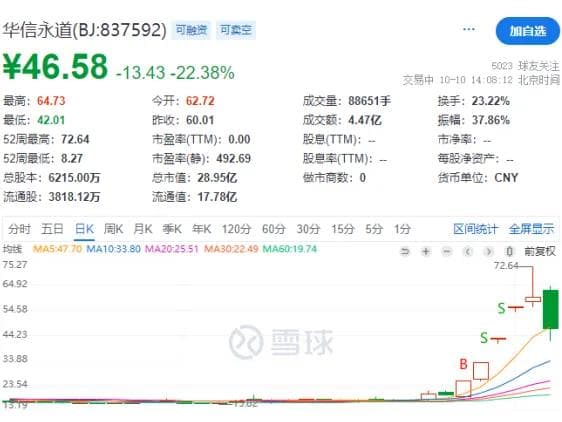Click the 今开 value 62.72

200,101
